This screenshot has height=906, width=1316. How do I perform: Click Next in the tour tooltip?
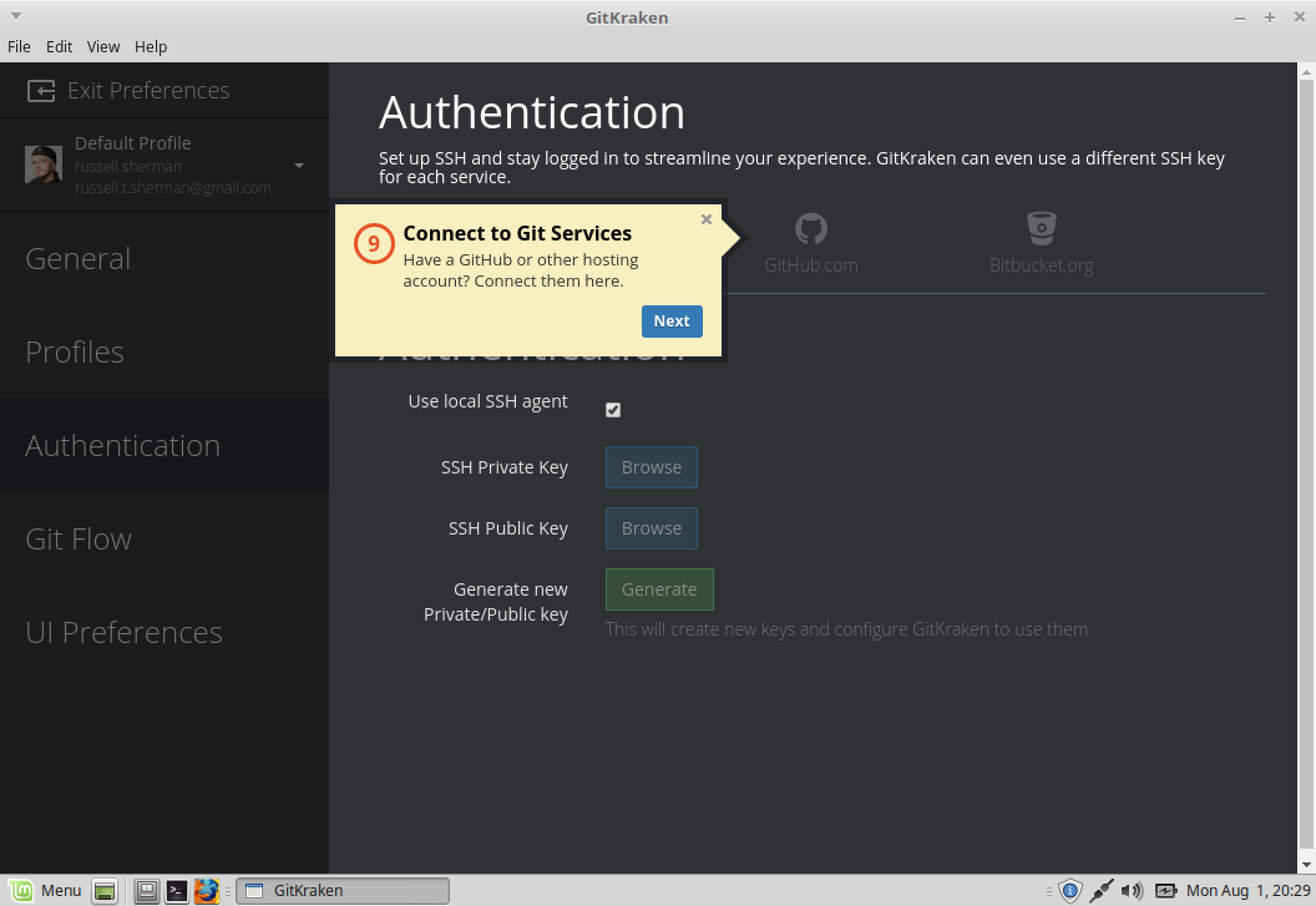pyautogui.click(x=672, y=322)
